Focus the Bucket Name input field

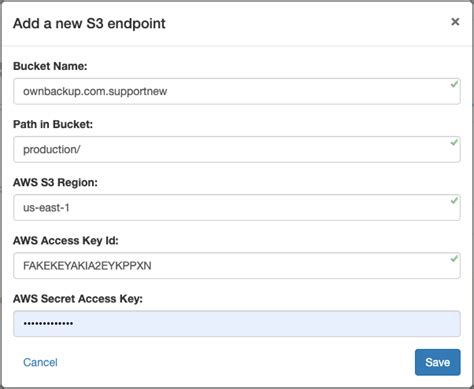[x=237, y=91]
